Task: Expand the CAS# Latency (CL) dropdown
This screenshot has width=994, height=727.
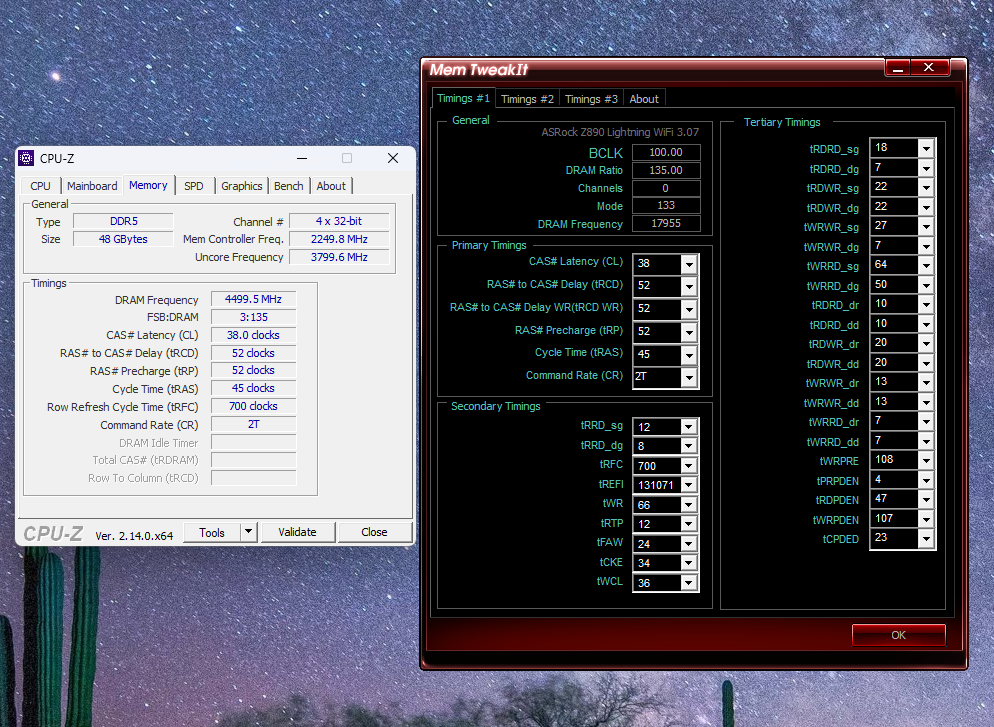Action: point(689,264)
